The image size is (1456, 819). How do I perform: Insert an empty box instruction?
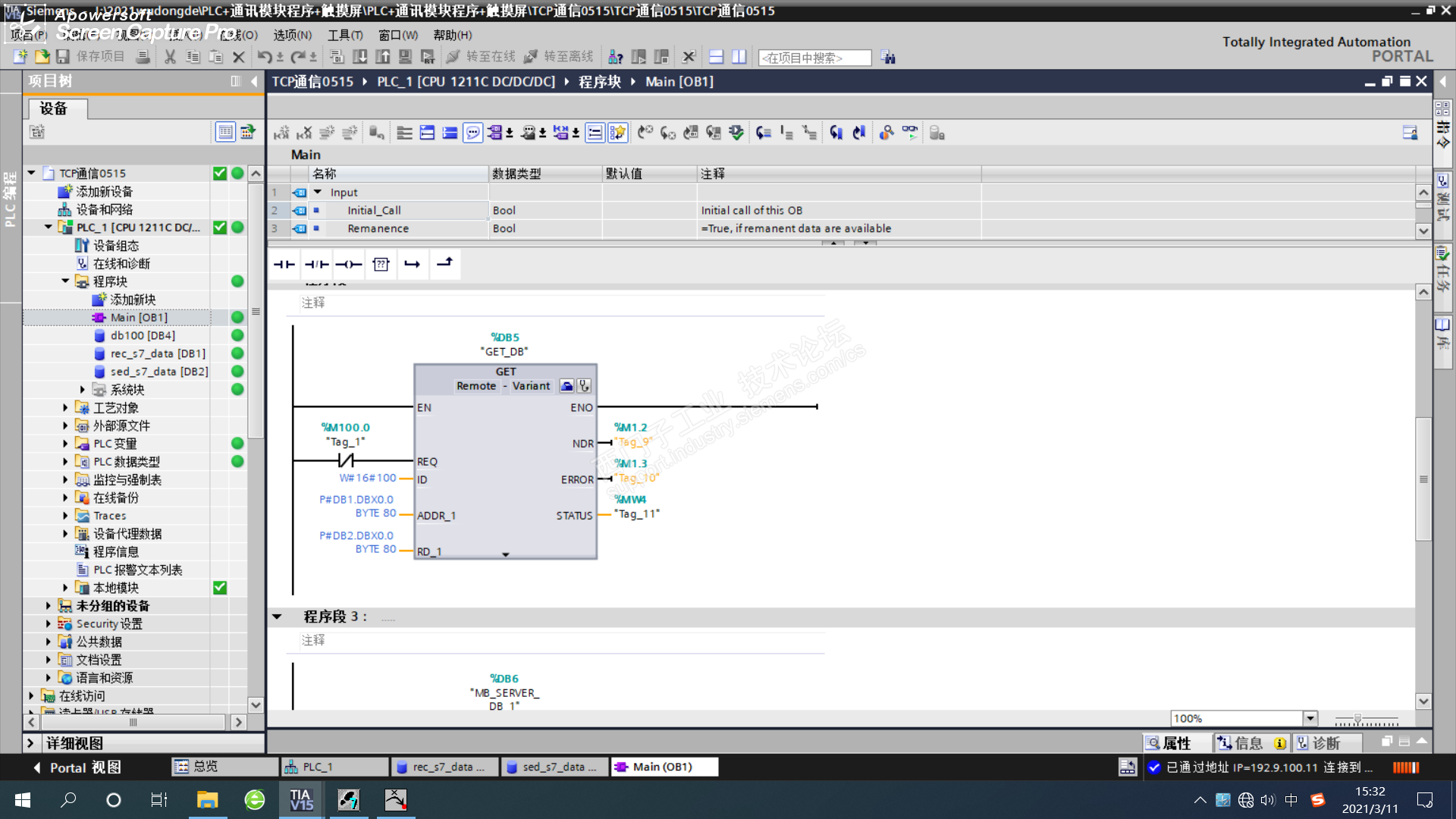point(381,264)
